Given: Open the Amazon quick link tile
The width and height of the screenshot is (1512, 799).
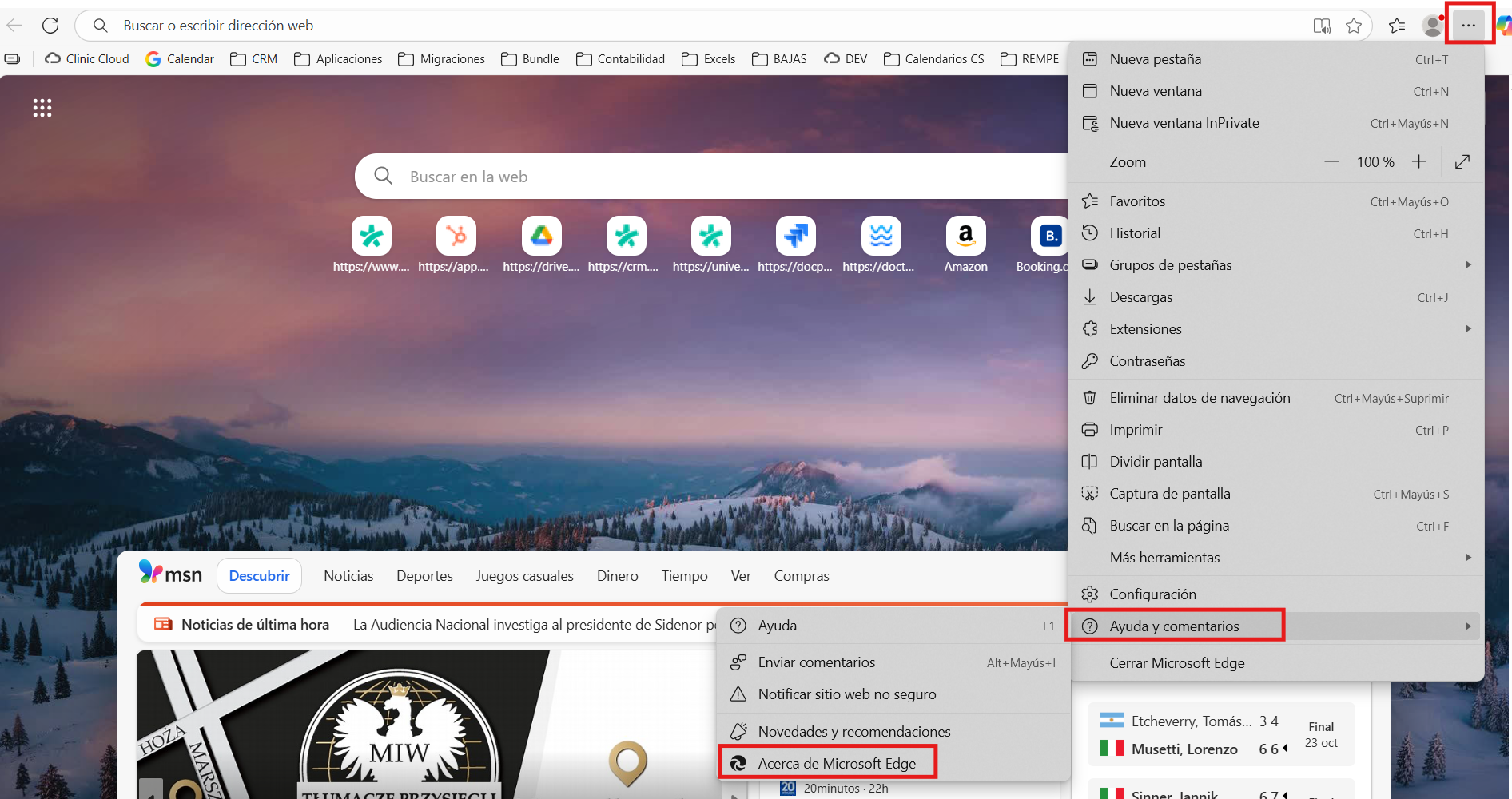Looking at the screenshot, I should (965, 237).
